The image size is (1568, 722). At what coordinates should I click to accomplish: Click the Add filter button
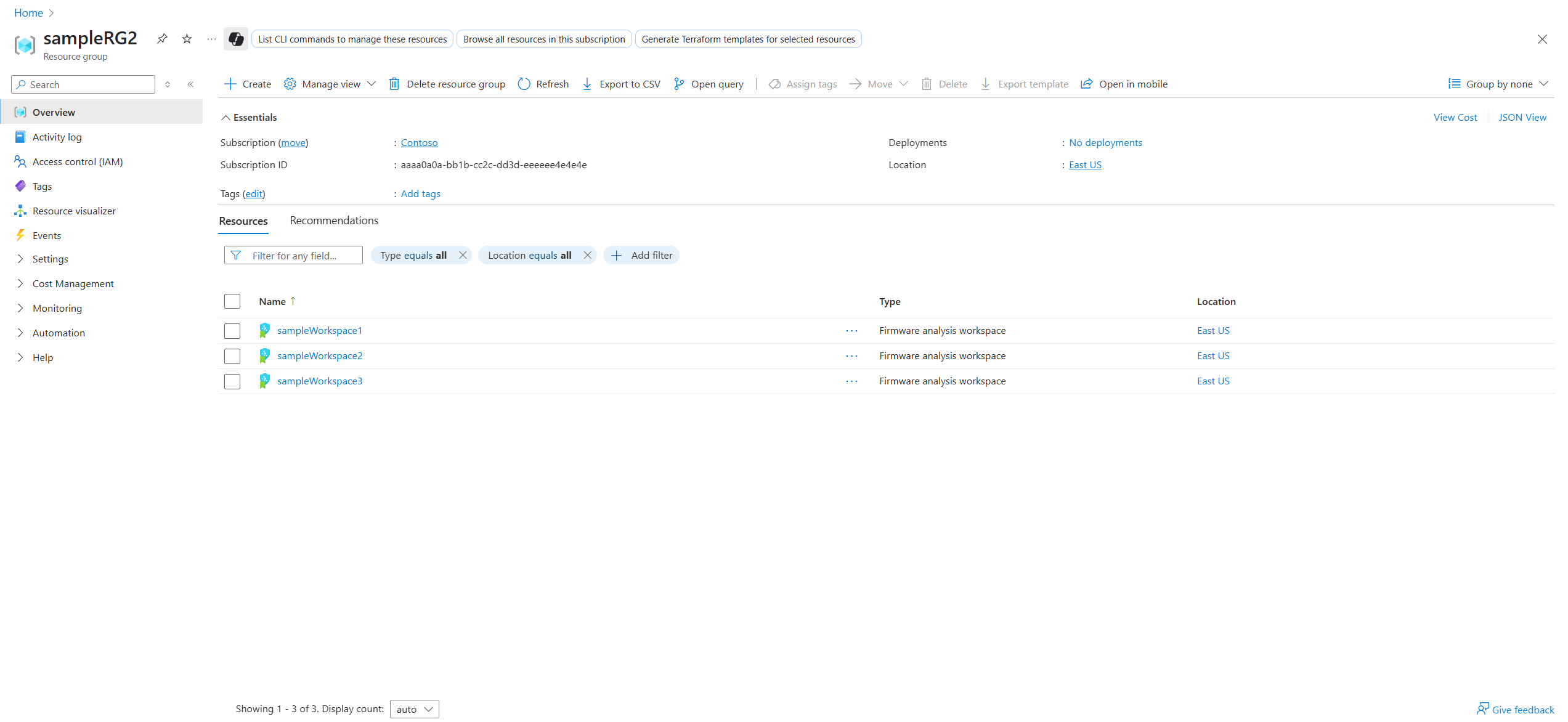pyautogui.click(x=641, y=255)
